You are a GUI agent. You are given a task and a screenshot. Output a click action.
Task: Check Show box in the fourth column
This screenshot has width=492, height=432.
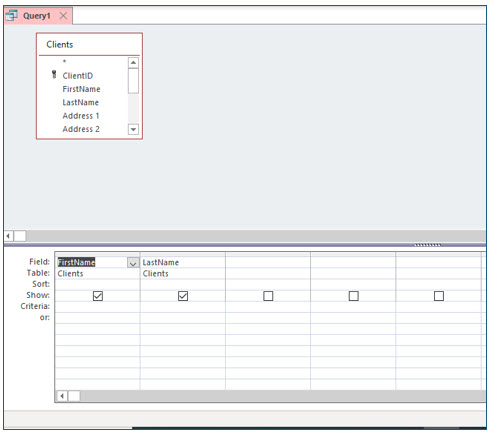click(x=354, y=296)
